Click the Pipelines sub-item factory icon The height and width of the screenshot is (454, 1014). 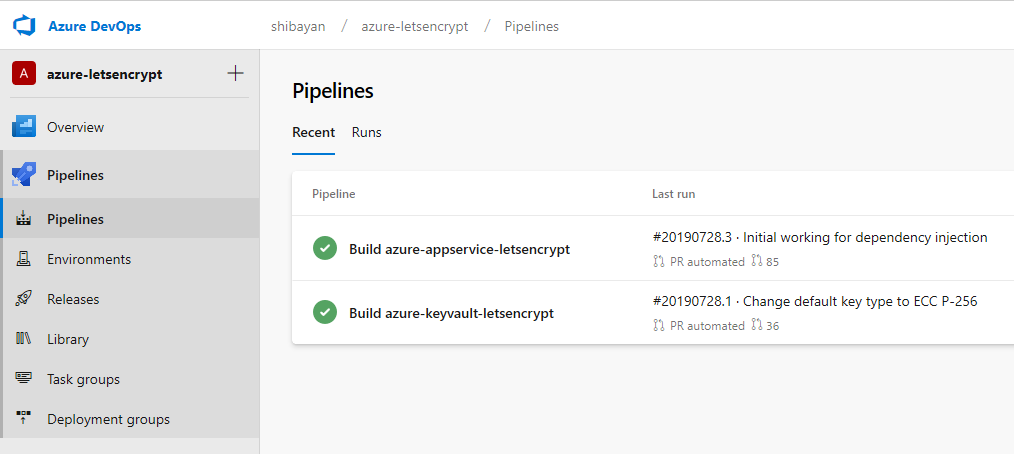24,219
